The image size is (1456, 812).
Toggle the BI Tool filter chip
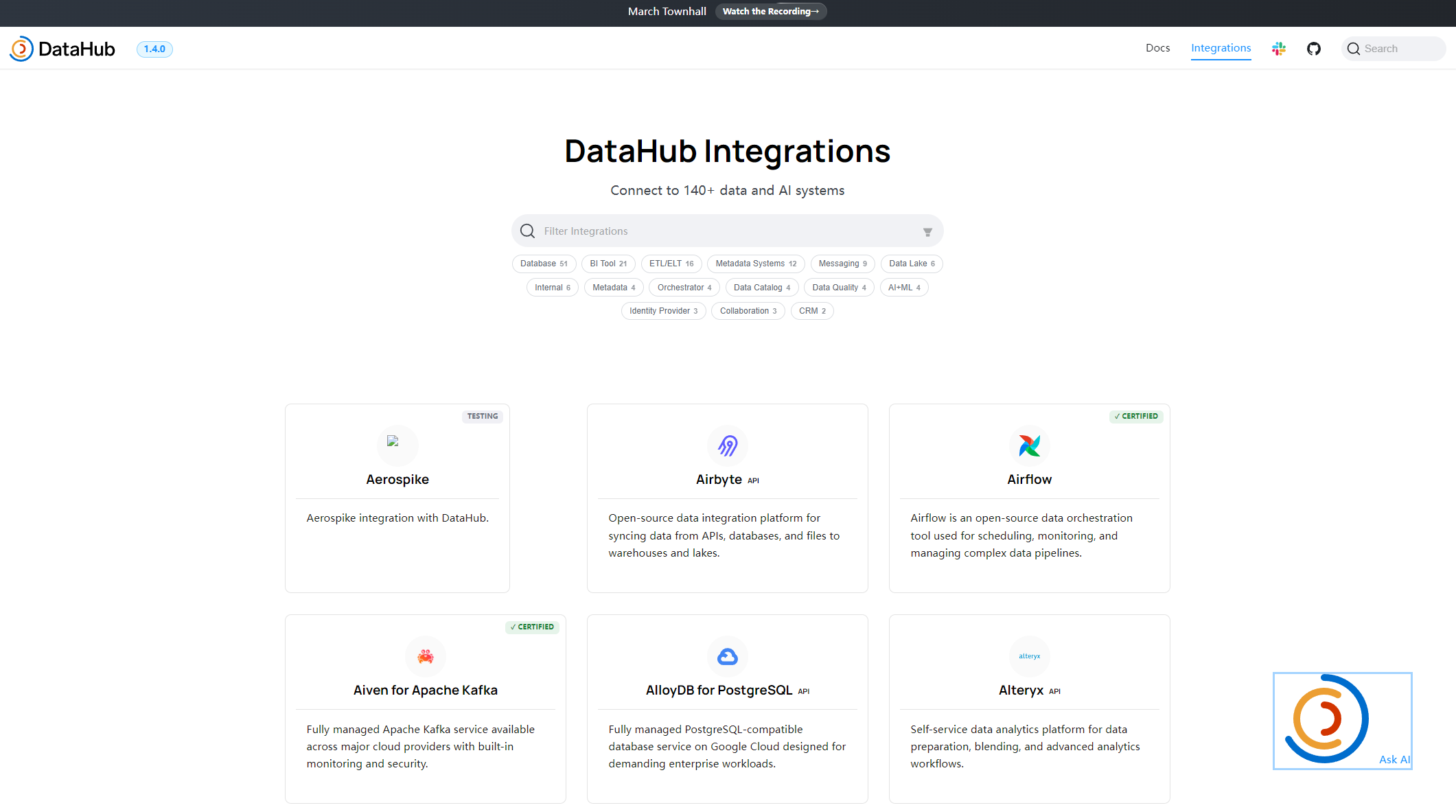(608, 264)
